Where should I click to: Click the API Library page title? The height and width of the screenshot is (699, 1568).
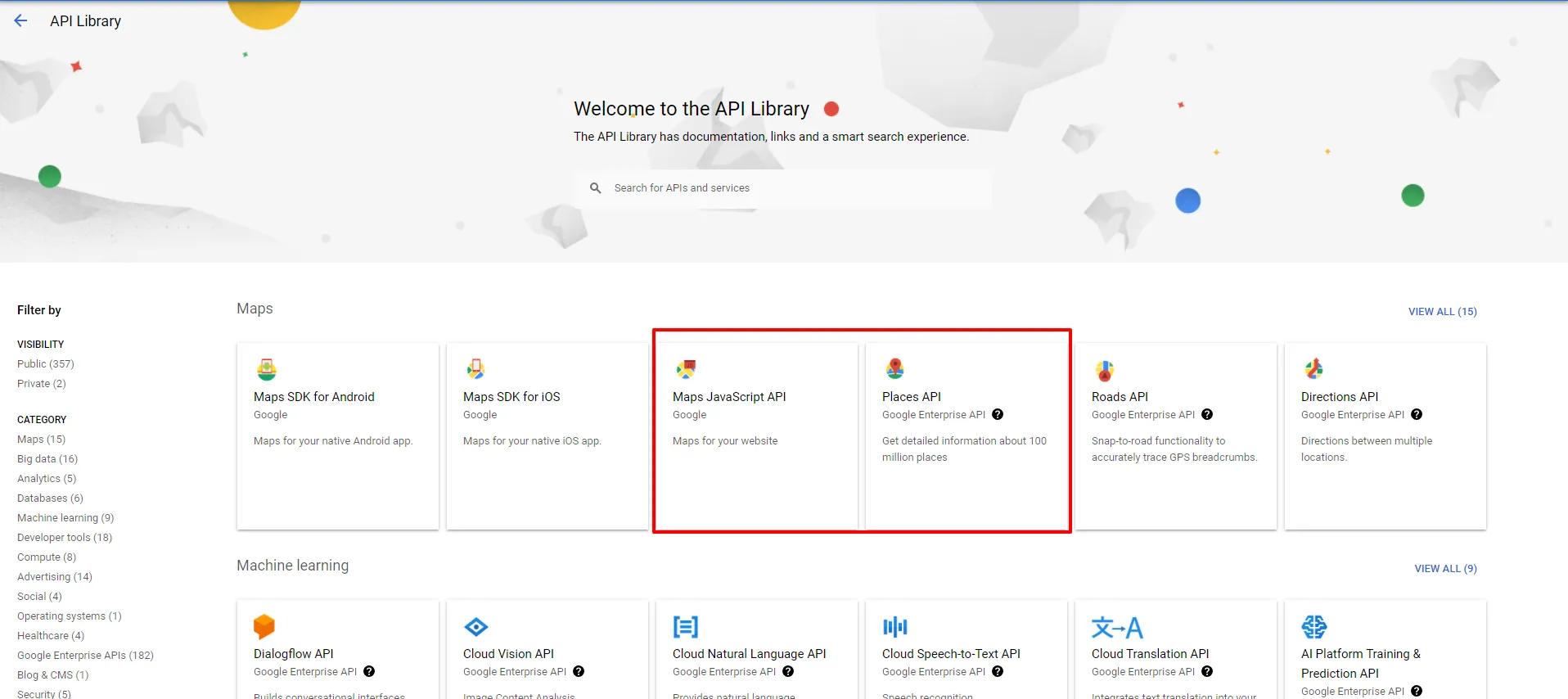click(x=86, y=21)
